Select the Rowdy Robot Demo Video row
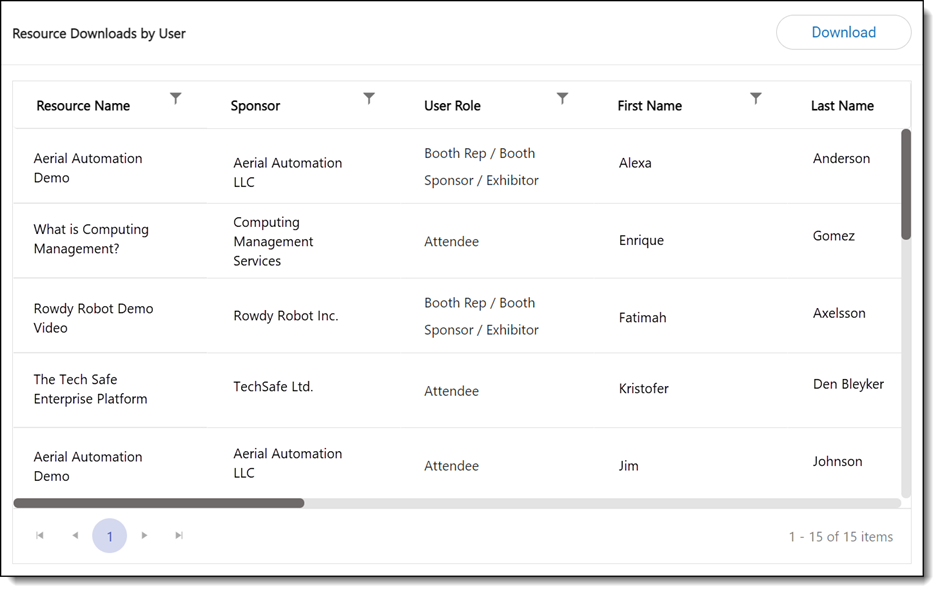940x593 pixels. [x=93, y=318]
